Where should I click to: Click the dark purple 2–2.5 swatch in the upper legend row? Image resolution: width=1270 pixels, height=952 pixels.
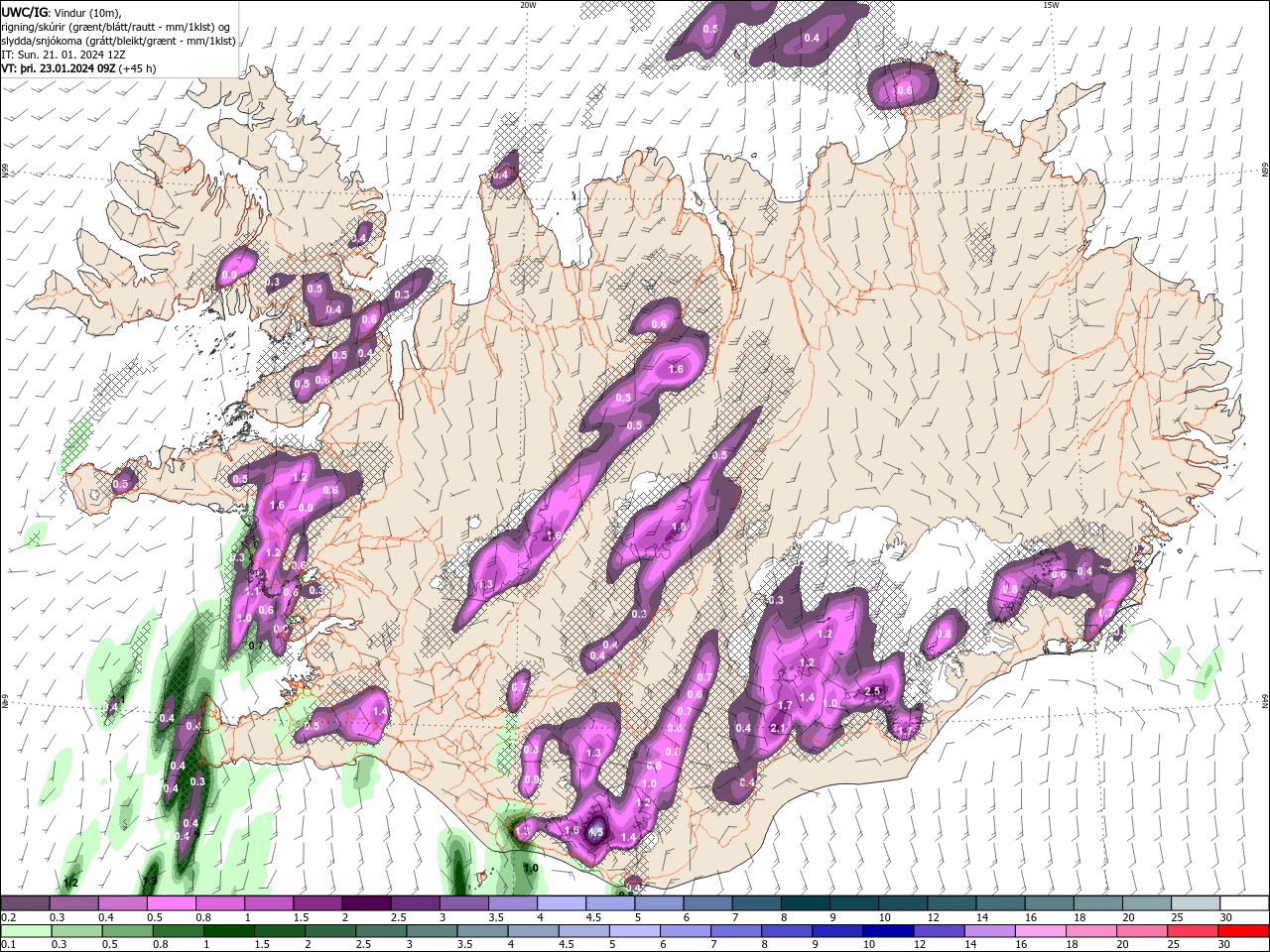point(365,903)
